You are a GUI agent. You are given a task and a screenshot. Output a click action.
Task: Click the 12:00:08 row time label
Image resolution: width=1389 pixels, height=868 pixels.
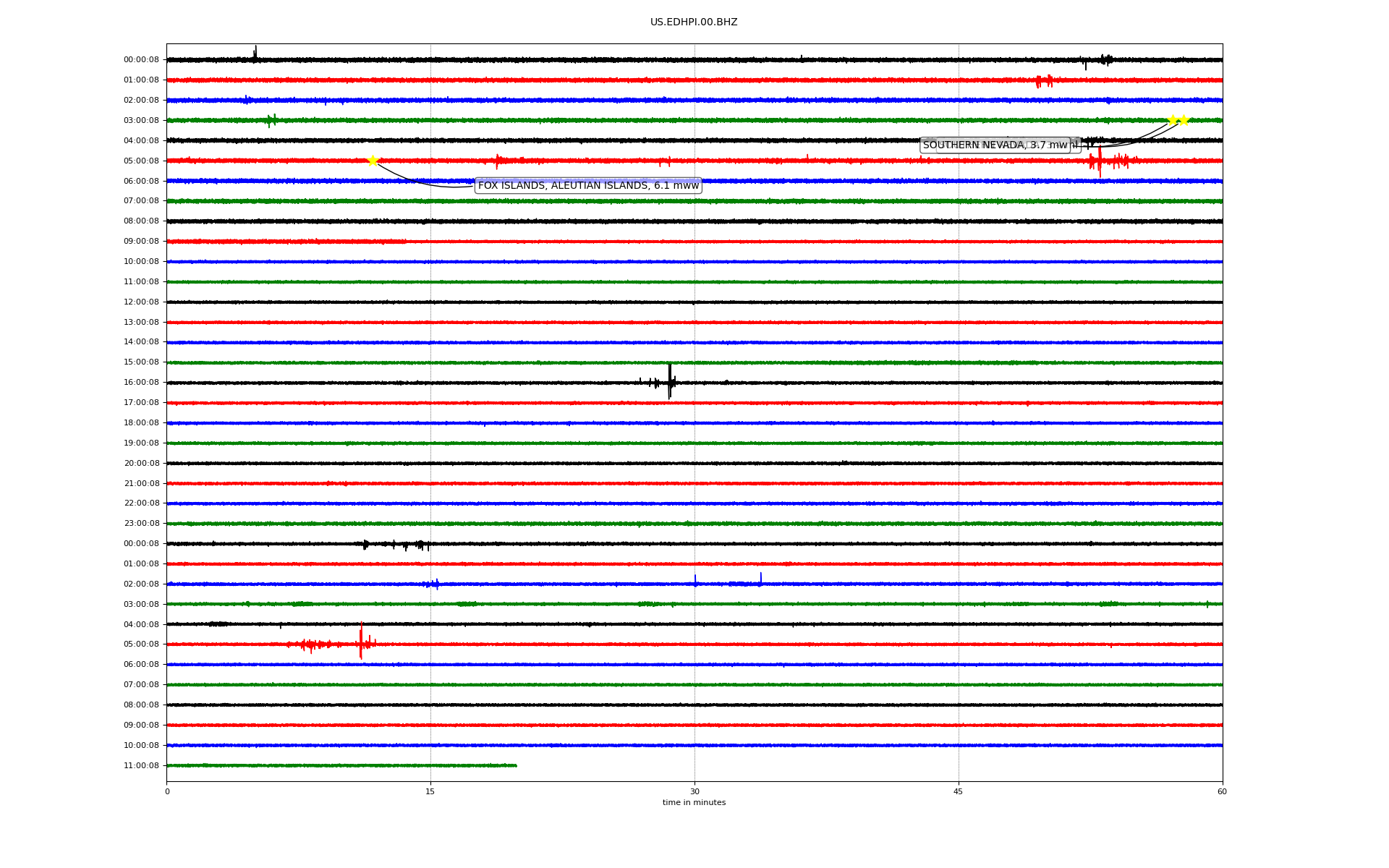pyautogui.click(x=141, y=302)
